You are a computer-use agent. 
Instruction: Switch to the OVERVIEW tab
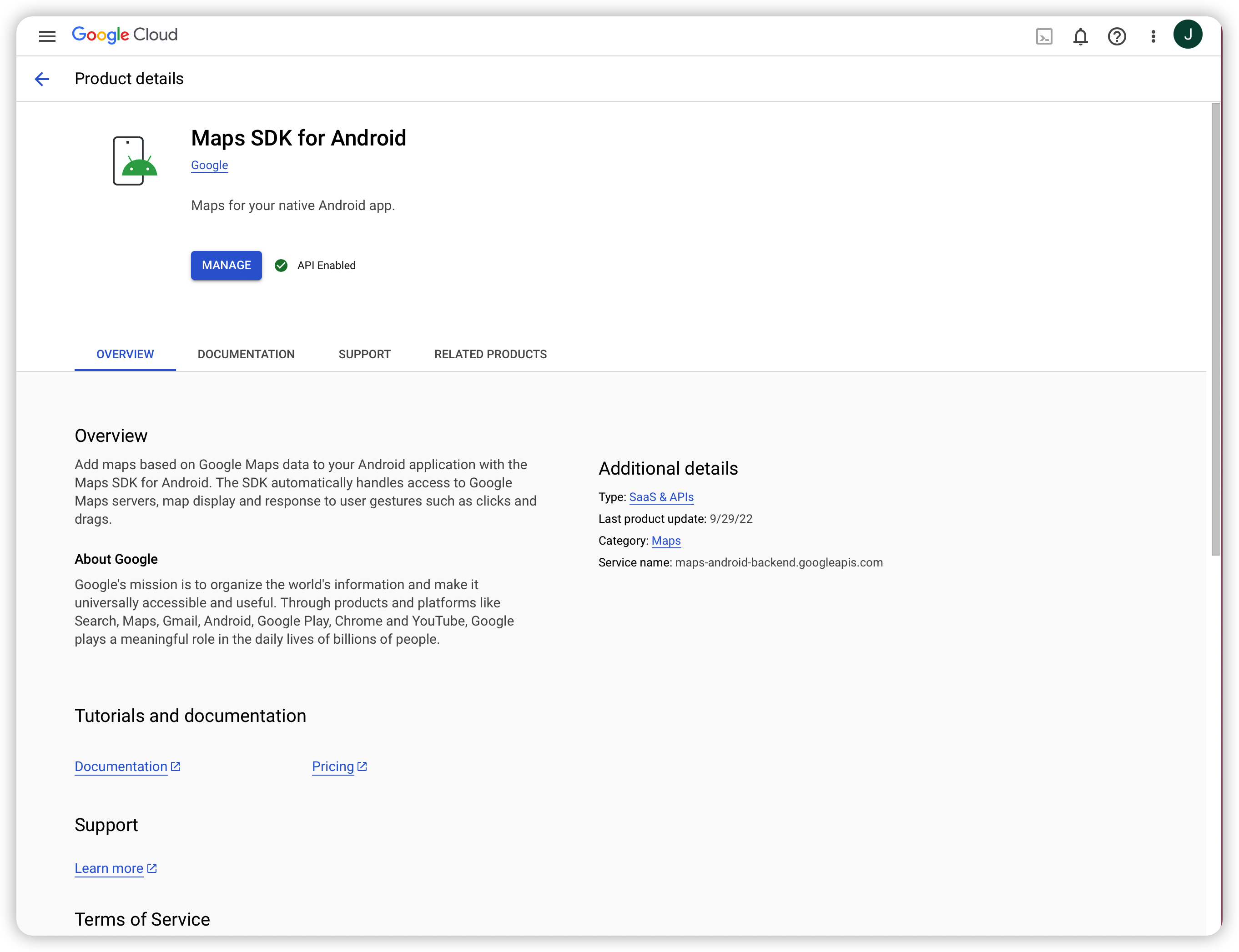[125, 354]
